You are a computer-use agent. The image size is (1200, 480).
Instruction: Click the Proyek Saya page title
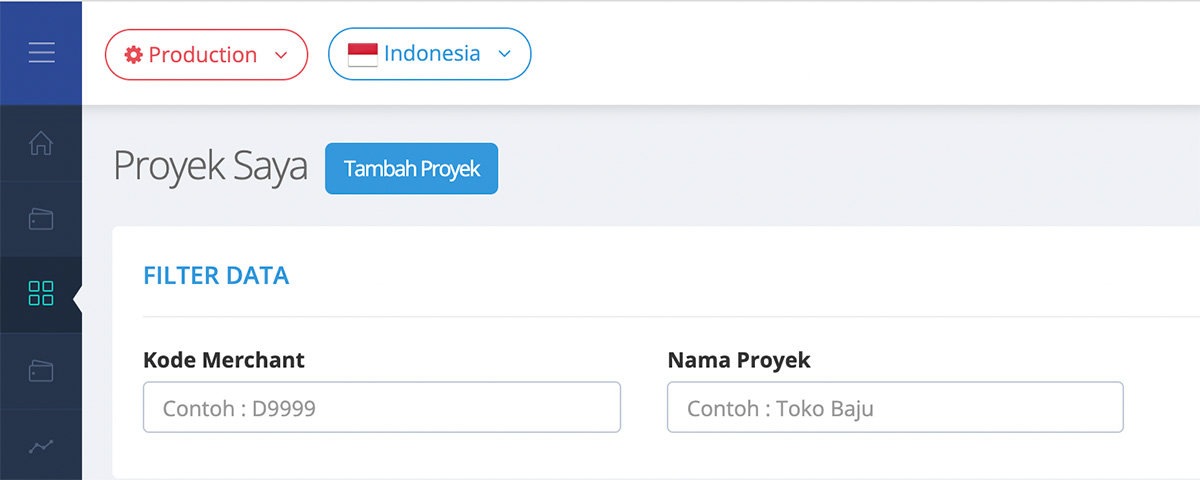pyautogui.click(x=210, y=167)
